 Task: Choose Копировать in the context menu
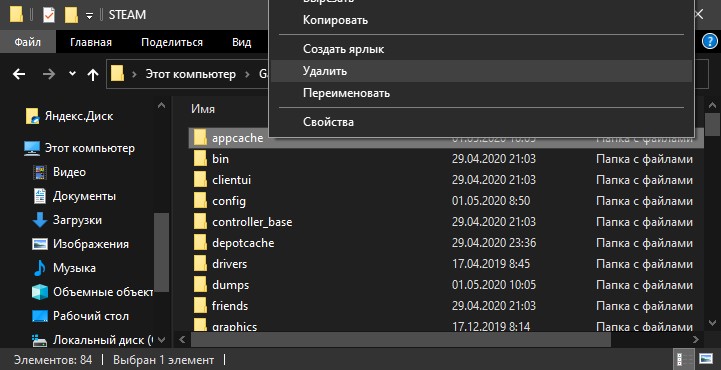coord(481,20)
